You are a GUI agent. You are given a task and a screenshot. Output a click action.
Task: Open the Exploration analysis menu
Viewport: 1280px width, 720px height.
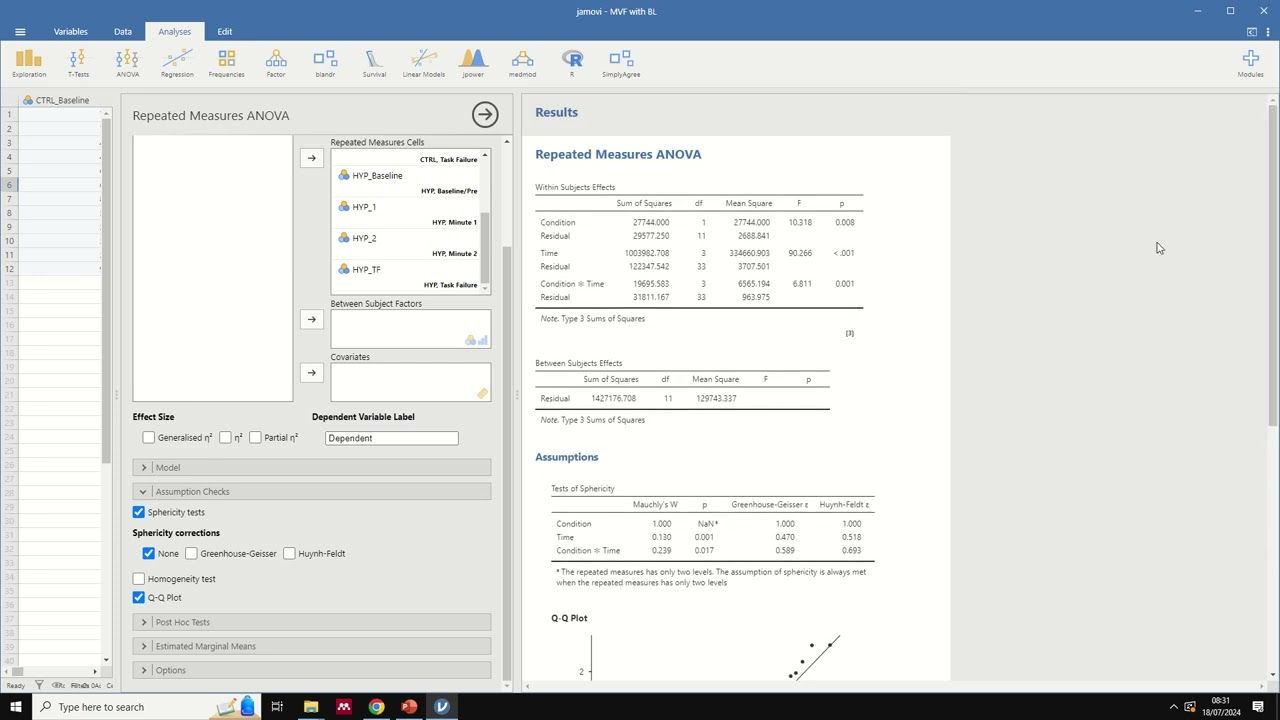(29, 64)
